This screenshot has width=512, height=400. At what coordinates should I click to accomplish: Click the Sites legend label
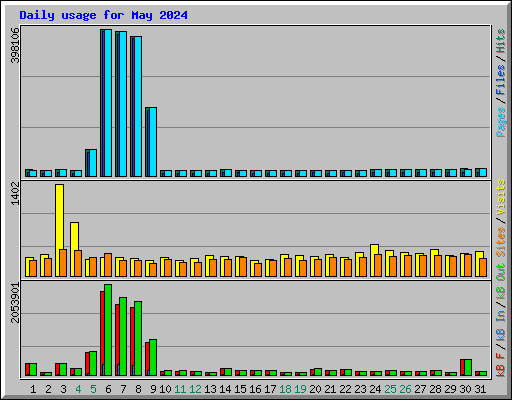coord(501,242)
